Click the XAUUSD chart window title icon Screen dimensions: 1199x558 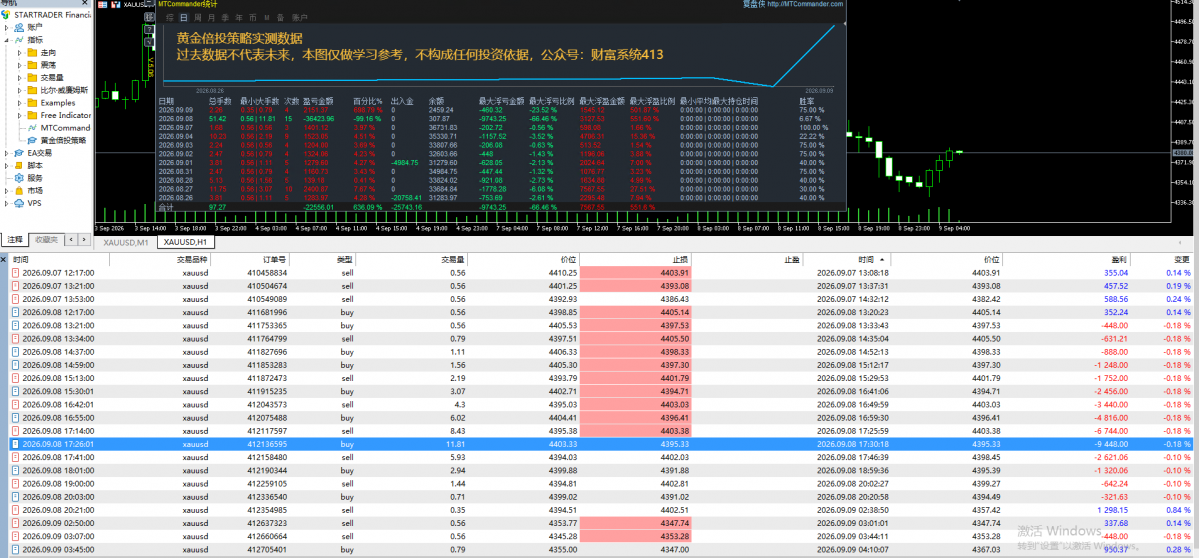[x=115, y=5]
